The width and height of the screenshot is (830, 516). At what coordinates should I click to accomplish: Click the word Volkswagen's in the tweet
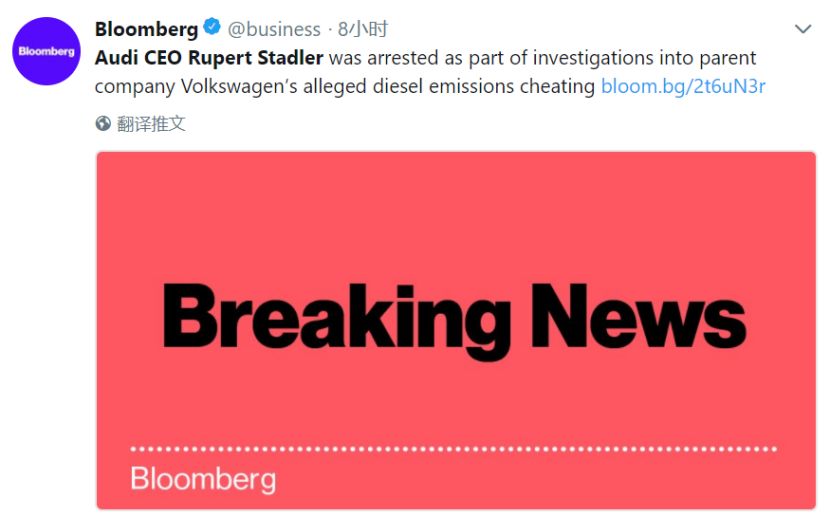coord(236,86)
